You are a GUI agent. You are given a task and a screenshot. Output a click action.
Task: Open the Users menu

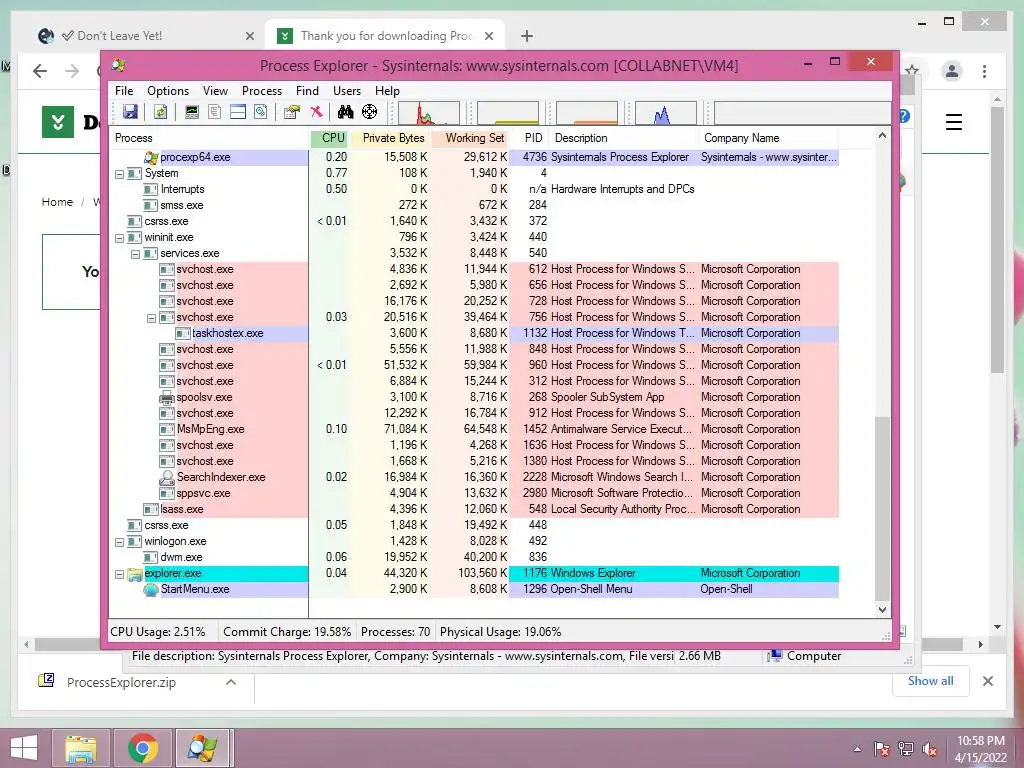click(347, 91)
